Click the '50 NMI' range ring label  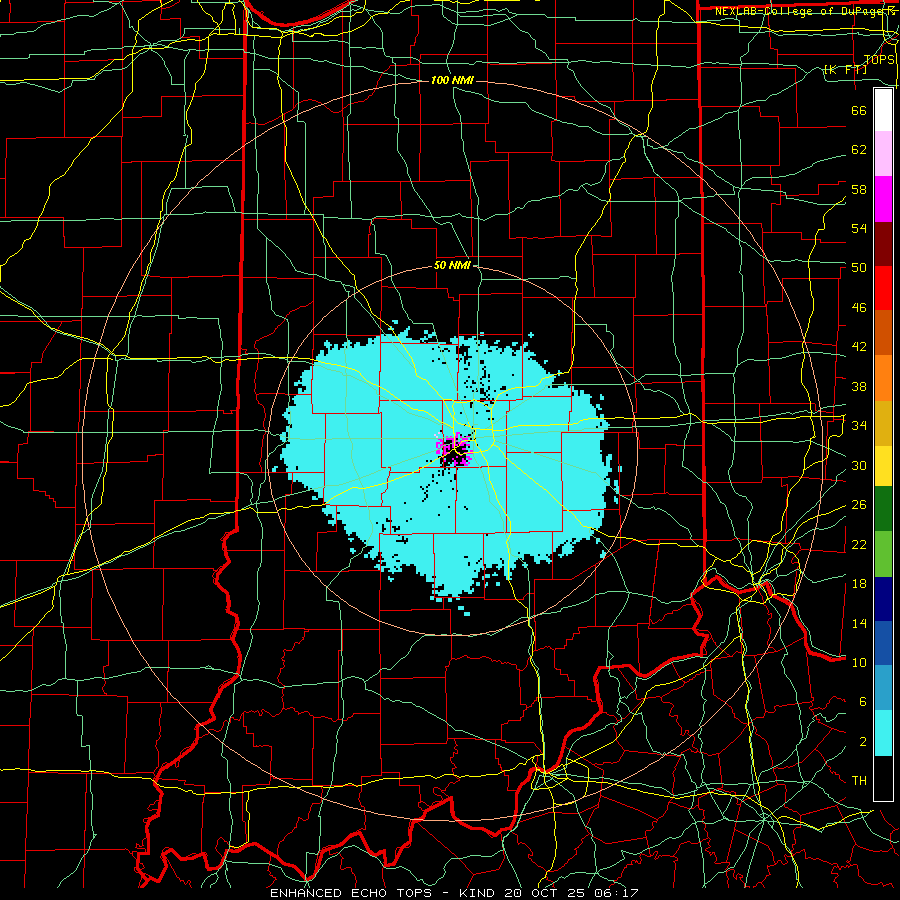coord(452,265)
